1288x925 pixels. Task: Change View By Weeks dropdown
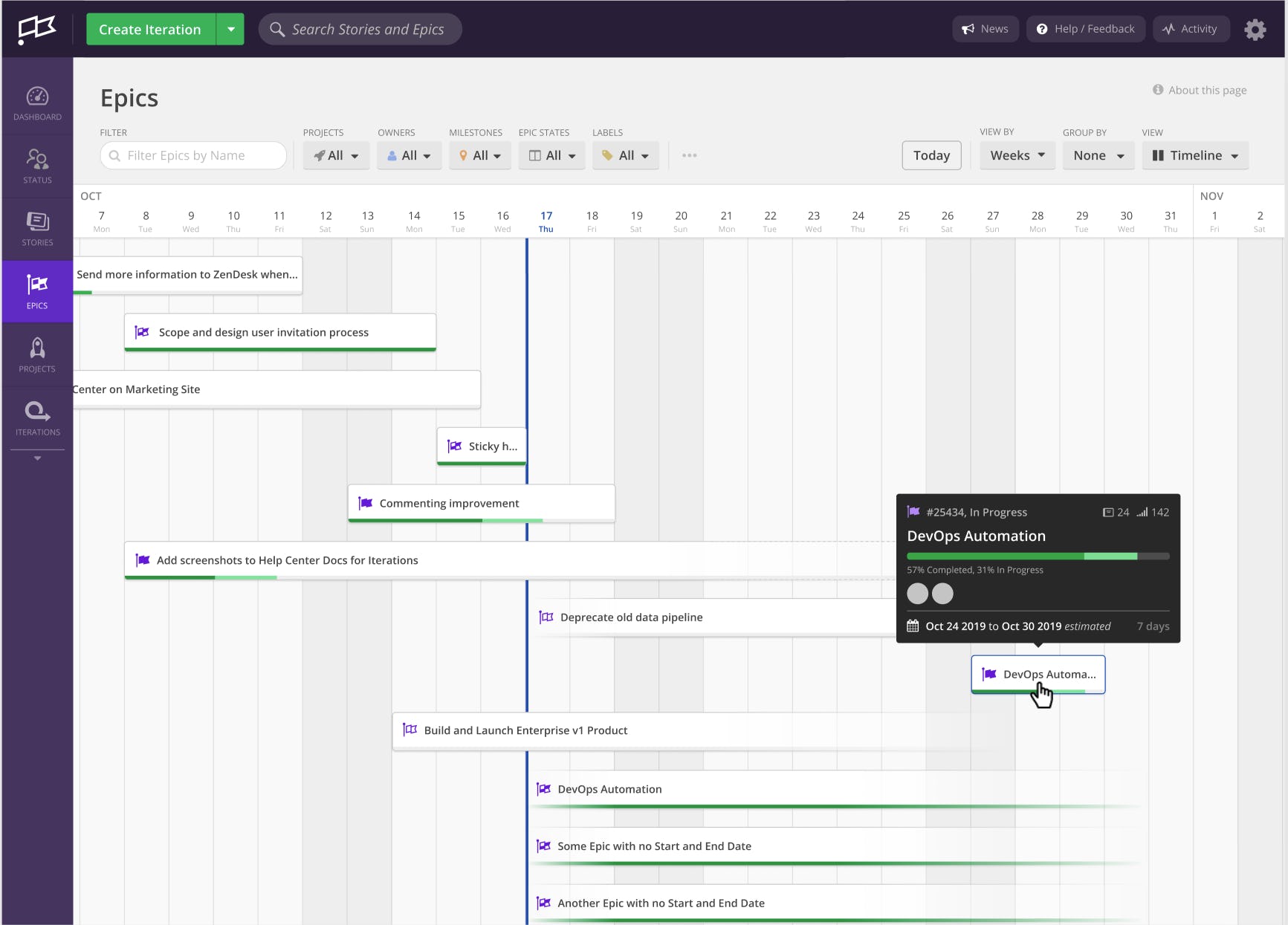coord(1017,155)
